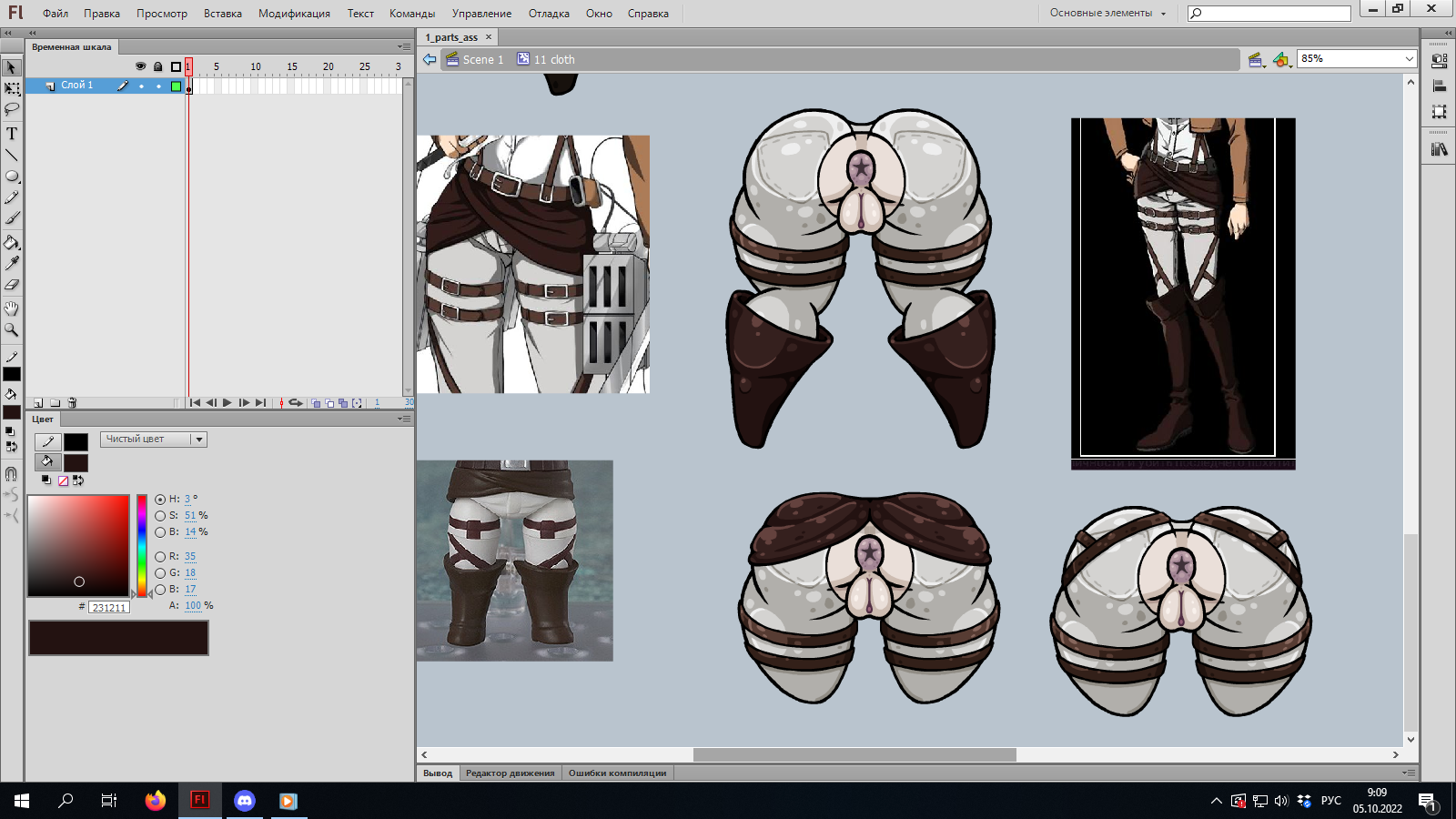Viewport: 1456px width, 819px height.
Task: Open the output panel options menu
Action: coord(1409,773)
